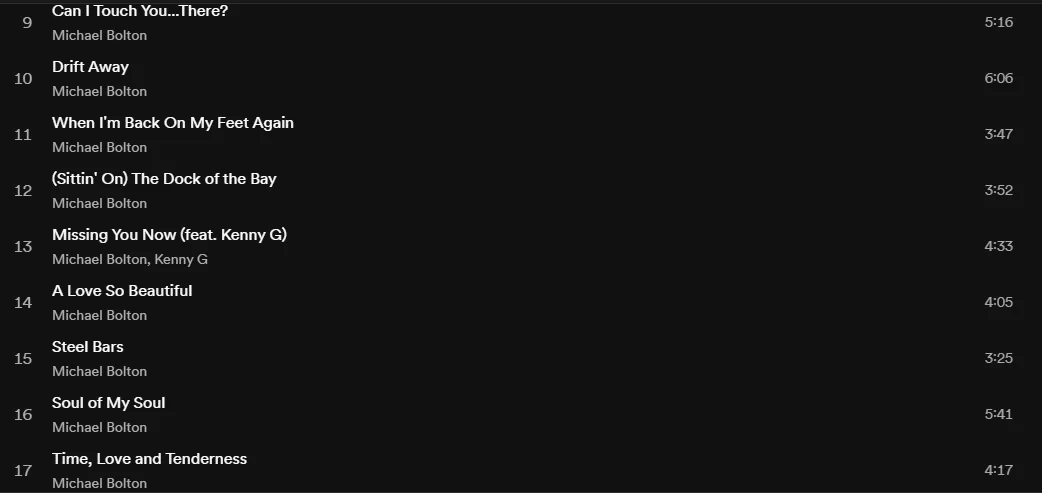This screenshot has height=493, width=1042.
Task: Select track Soul of My Soul
Action: click(108, 403)
